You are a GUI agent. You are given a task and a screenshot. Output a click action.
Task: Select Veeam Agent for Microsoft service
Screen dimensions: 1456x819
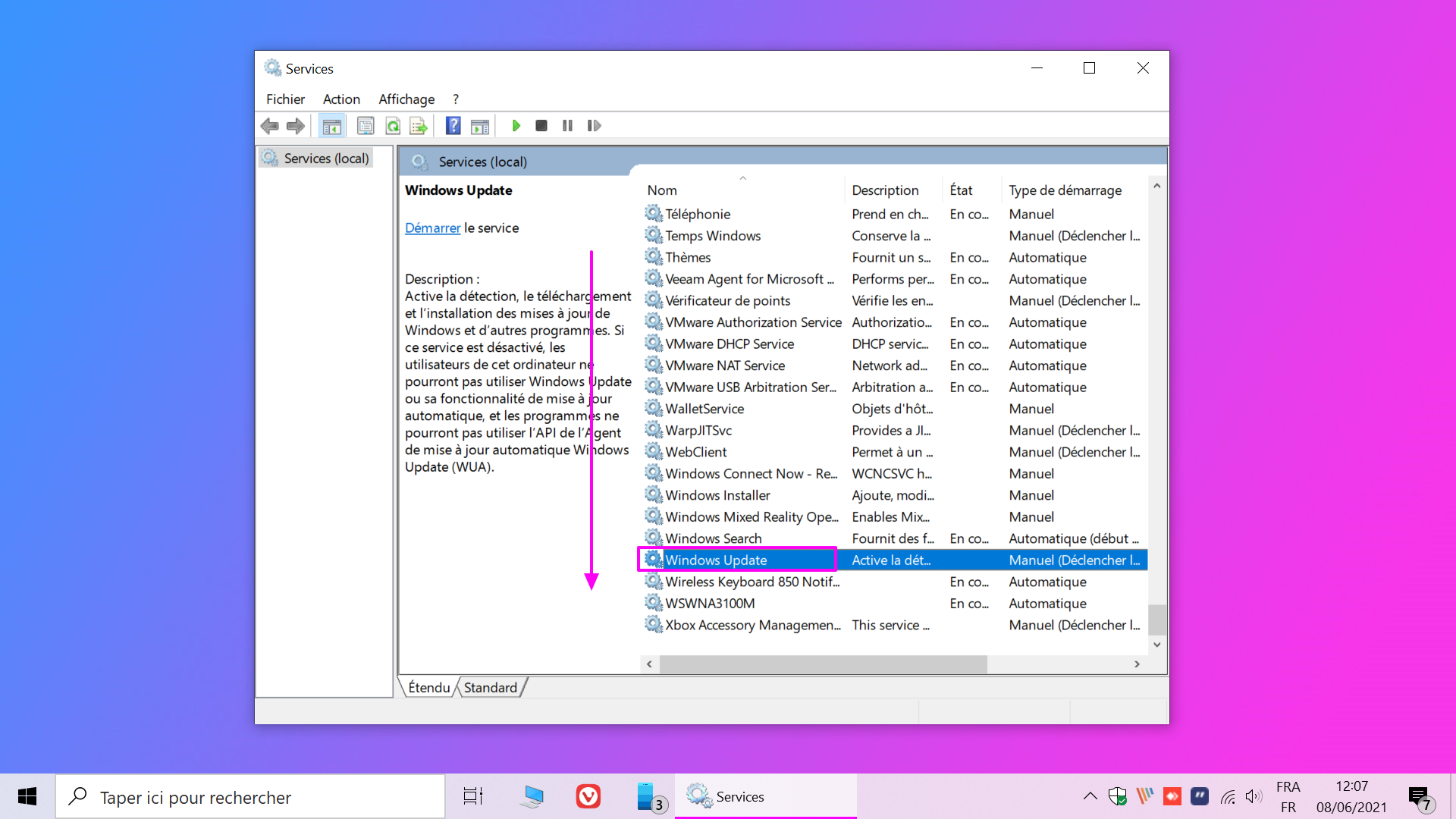(895, 279)
